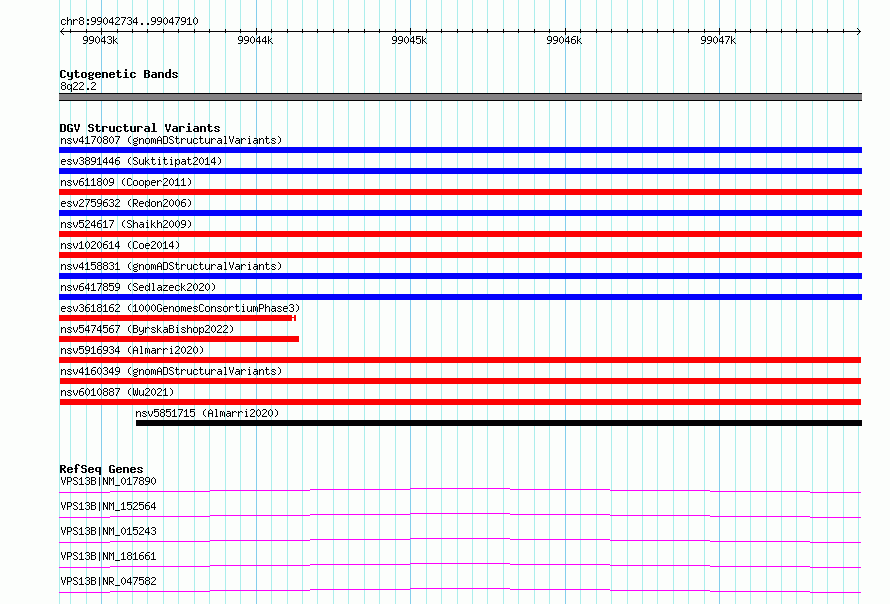Open VPS13B|NM_152564 transcript

(x=108, y=506)
